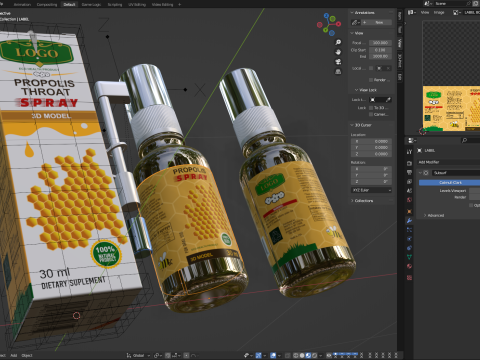This screenshot has height=360, width=480.
Task: Open the Scene properties tab
Action: pyautogui.click(x=409, y=191)
